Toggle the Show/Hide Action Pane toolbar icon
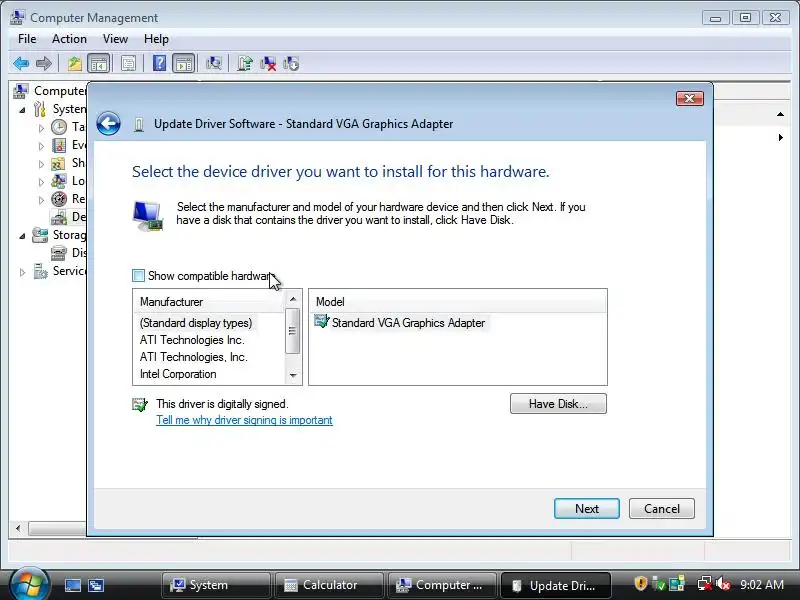 point(184,64)
